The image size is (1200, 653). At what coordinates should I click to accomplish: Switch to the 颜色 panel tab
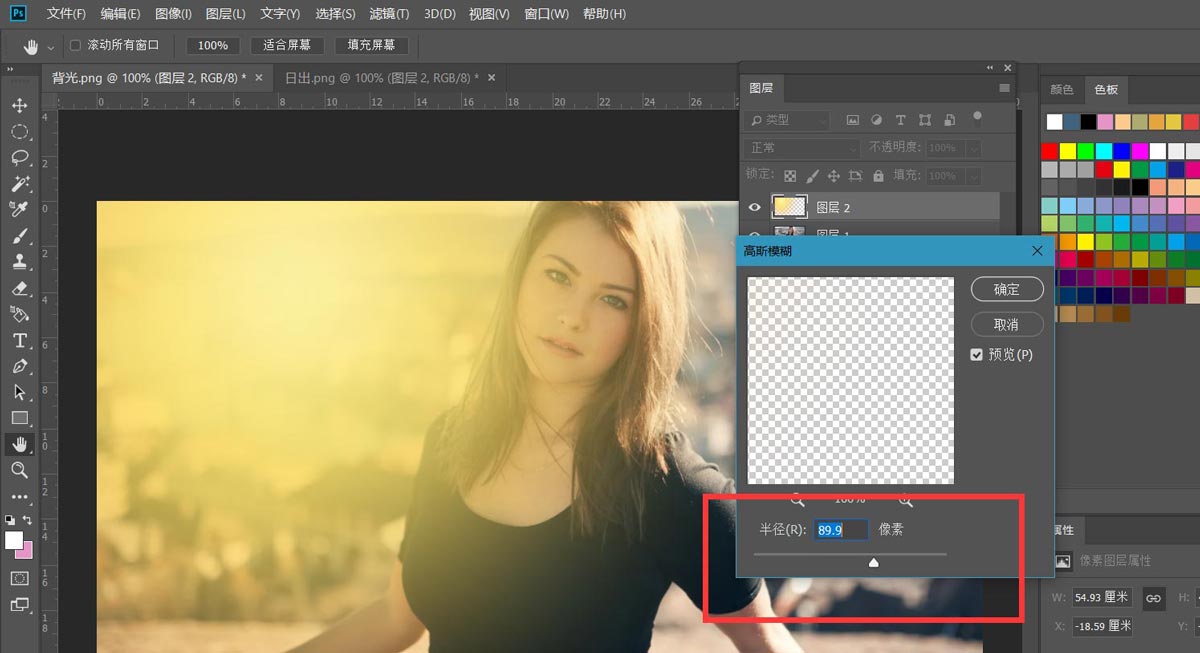(x=1062, y=89)
